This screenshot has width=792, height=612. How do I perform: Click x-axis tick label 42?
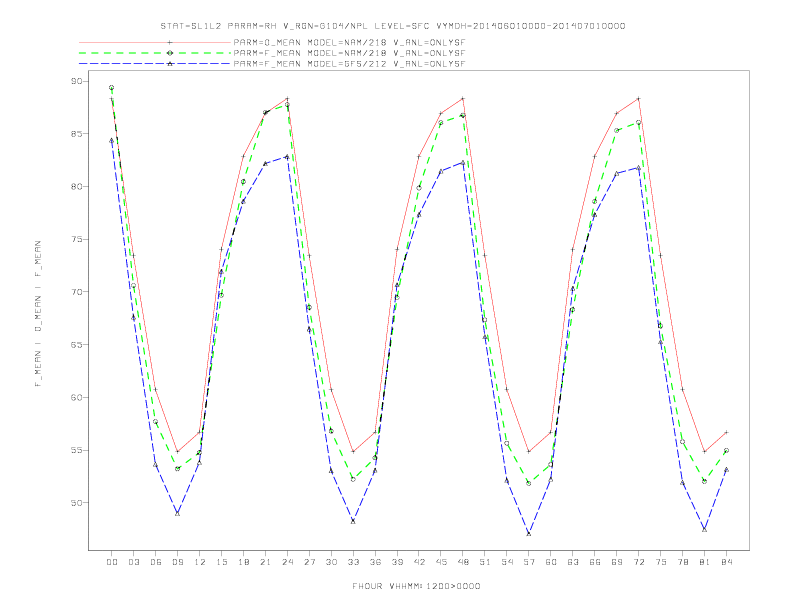tap(419, 562)
